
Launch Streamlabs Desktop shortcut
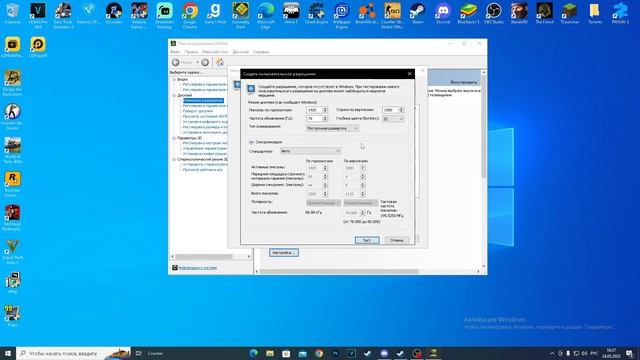pyautogui.click(x=164, y=16)
